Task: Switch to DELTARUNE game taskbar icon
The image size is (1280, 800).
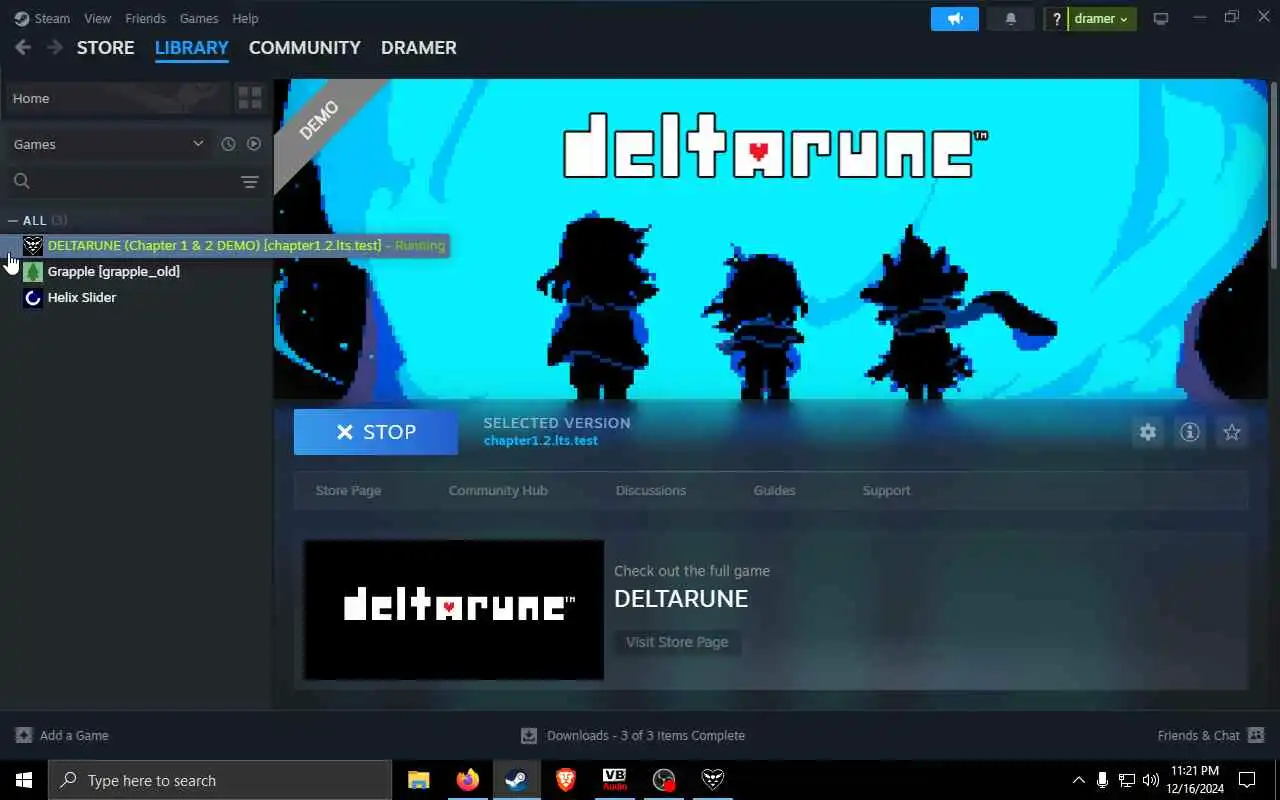Action: coord(713,780)
